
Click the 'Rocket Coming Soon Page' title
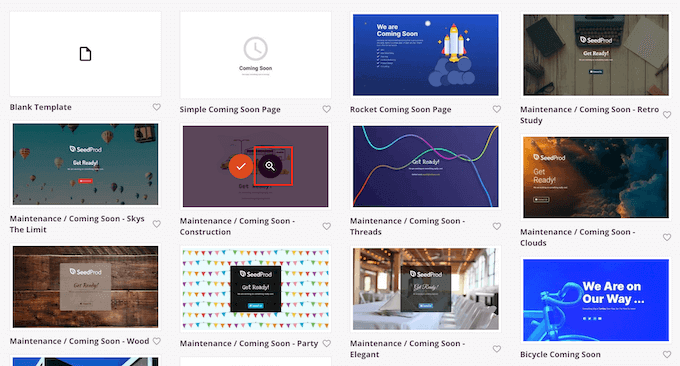coord(401,109)
